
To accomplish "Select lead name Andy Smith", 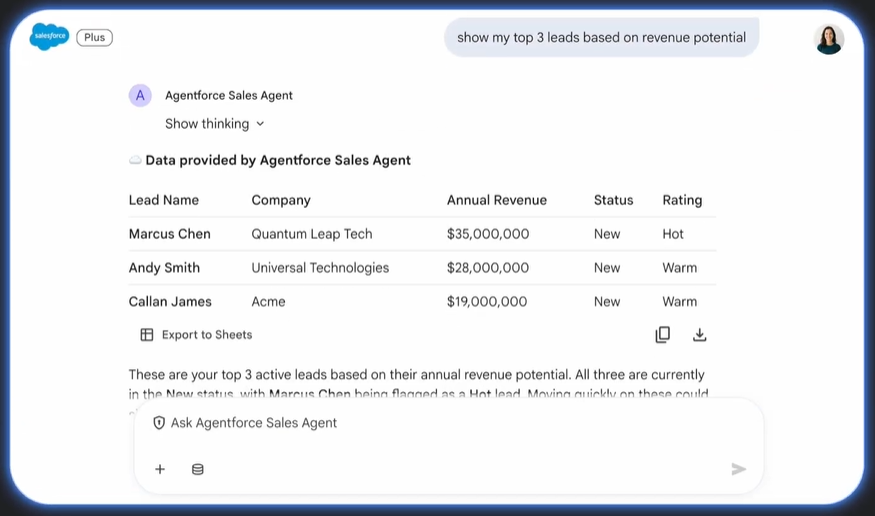I will click(164, 268).
